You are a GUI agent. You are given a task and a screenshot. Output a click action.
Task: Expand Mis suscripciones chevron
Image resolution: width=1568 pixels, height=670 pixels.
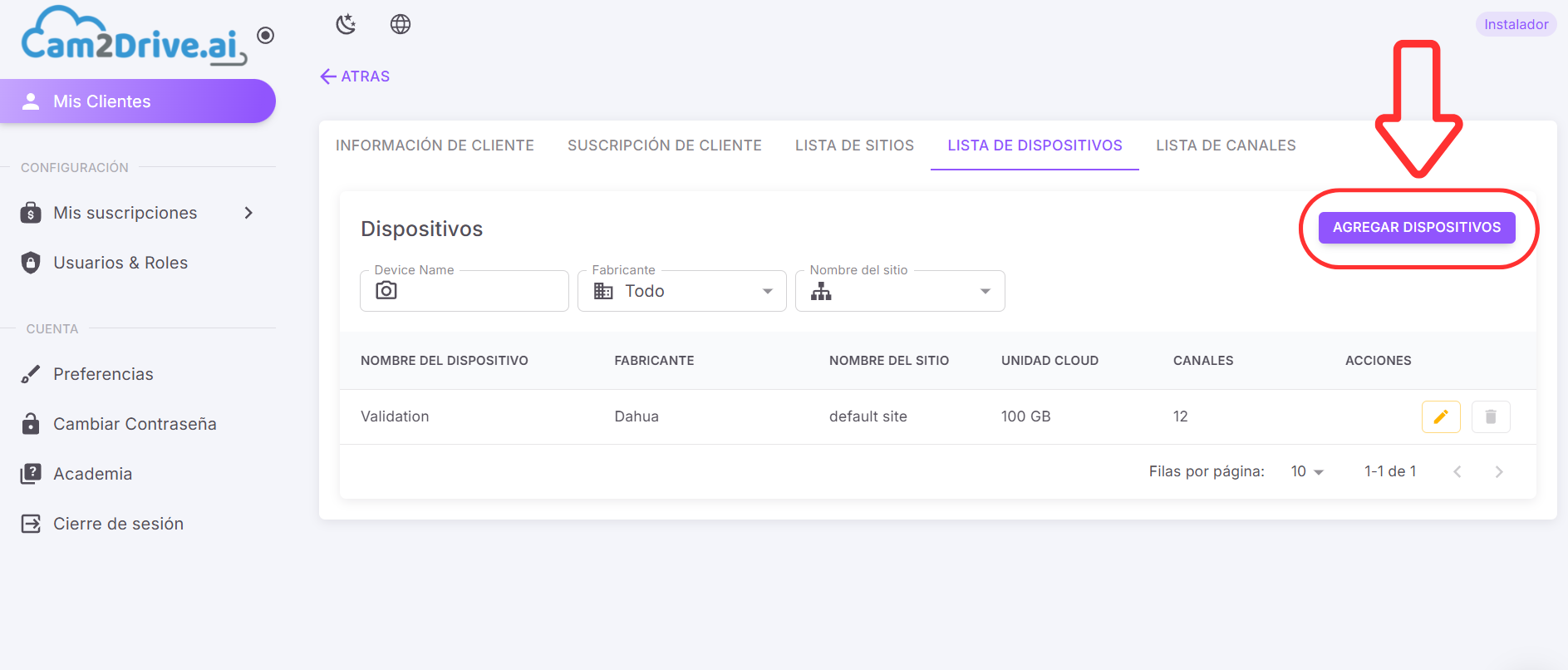tap(248, 213)
